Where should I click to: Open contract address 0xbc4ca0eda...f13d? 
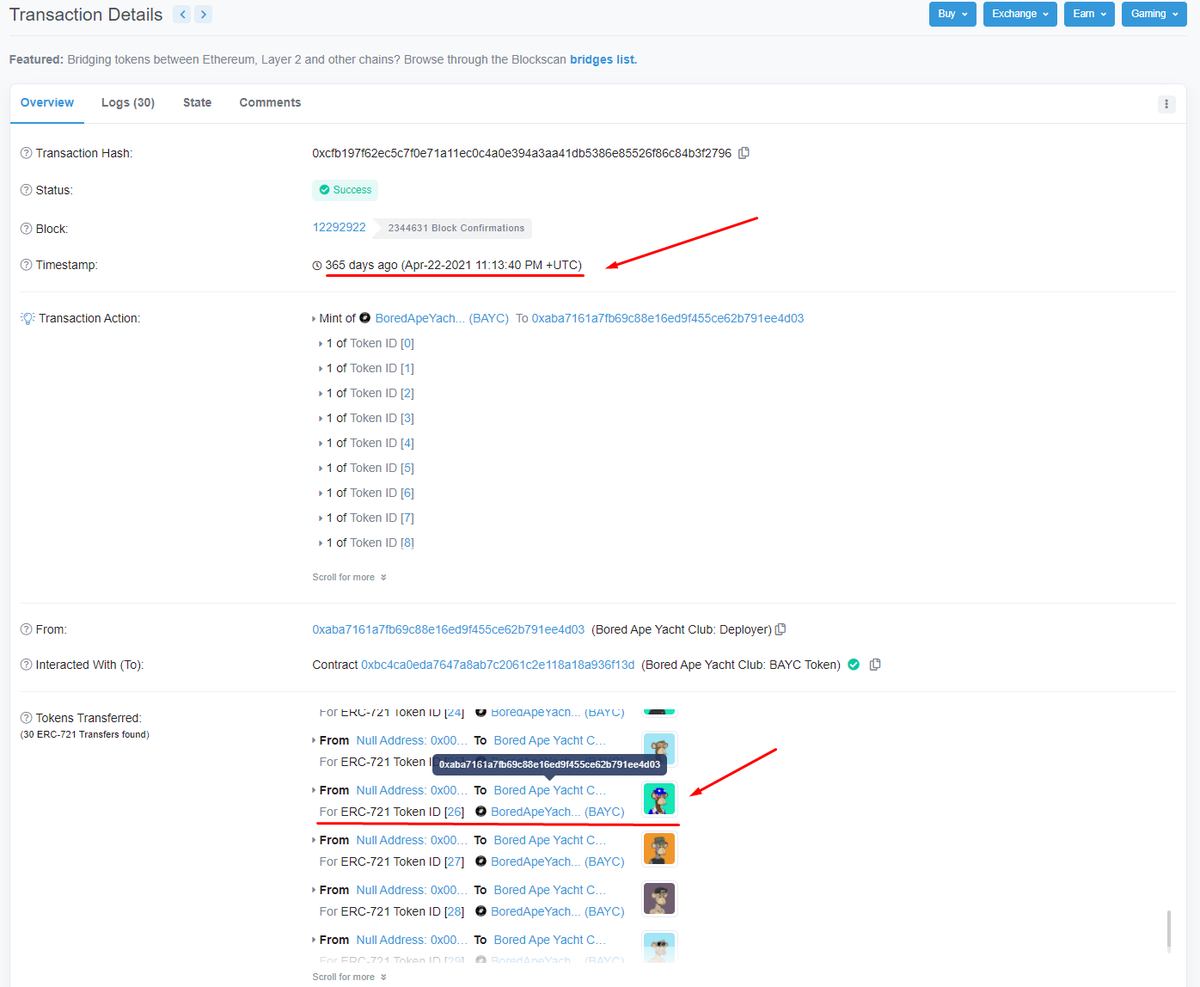[497, 664]
